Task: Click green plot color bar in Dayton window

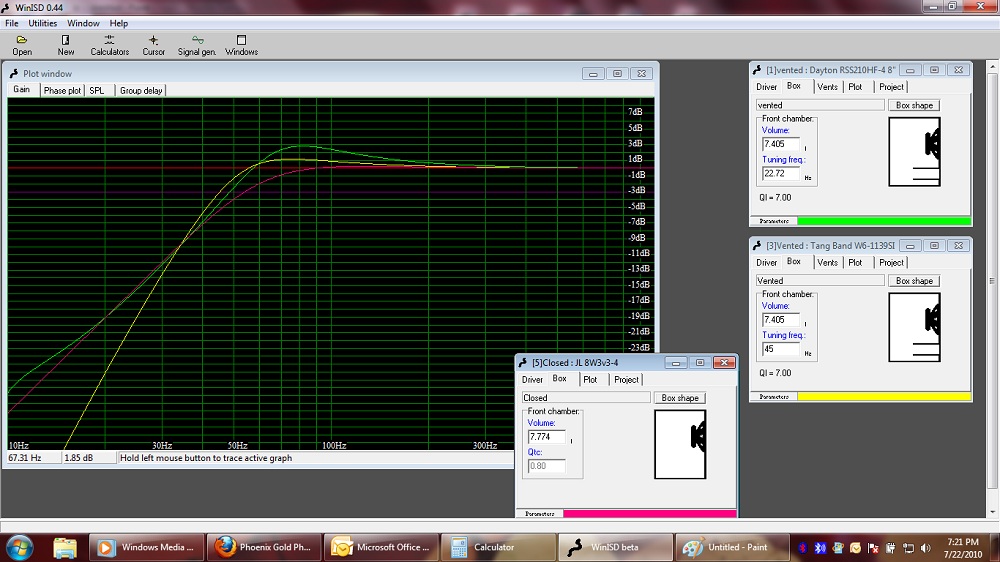Action: (x=884, y=221)
